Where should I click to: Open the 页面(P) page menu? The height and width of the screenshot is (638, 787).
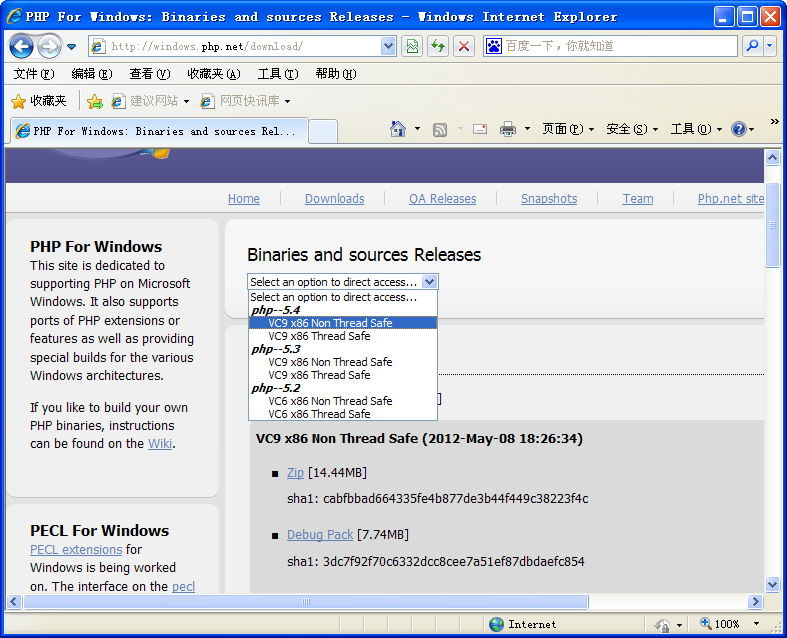coord(568,130)
